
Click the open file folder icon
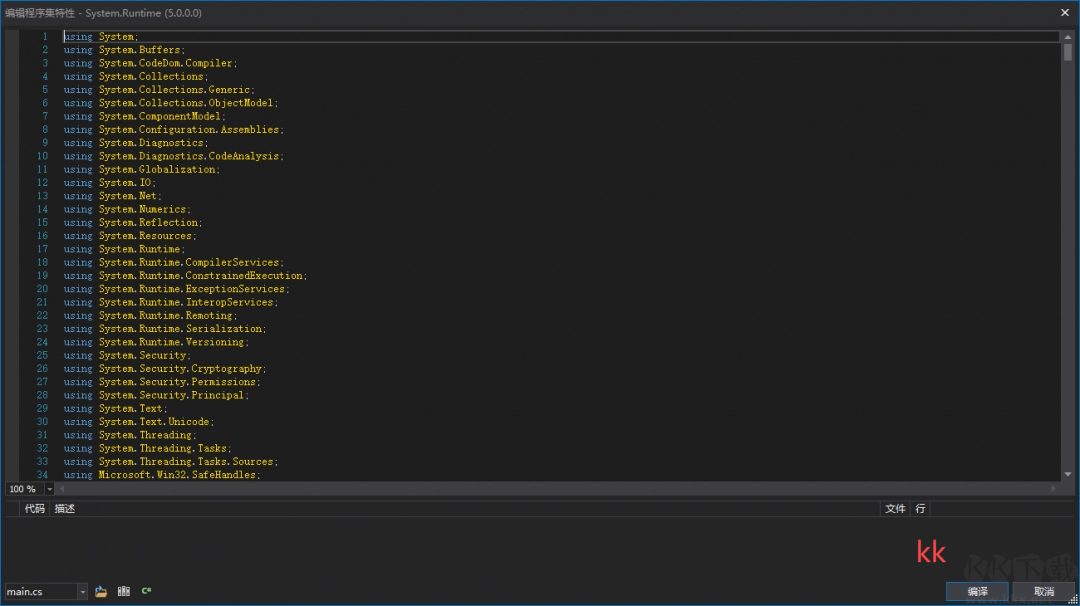click(100, 591)
